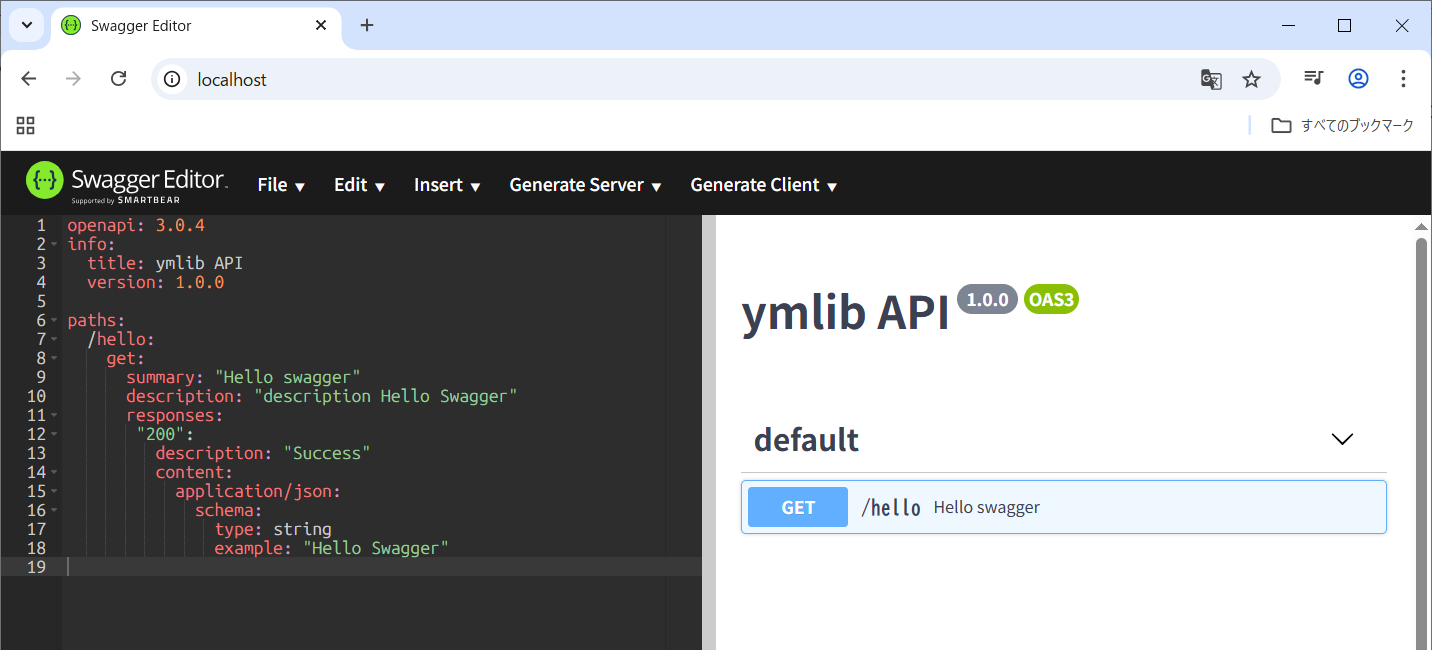The height and width of the screenshot is (650, 1432).
Task: Click the site information icon
Action: [172, 79]
